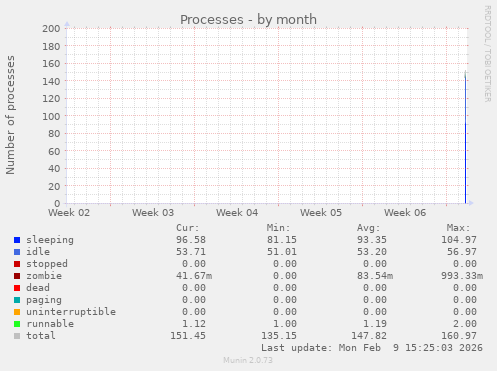Click the 'paging' legend label
The width and height of the screenshot is (497, 371).
(44, 300)
